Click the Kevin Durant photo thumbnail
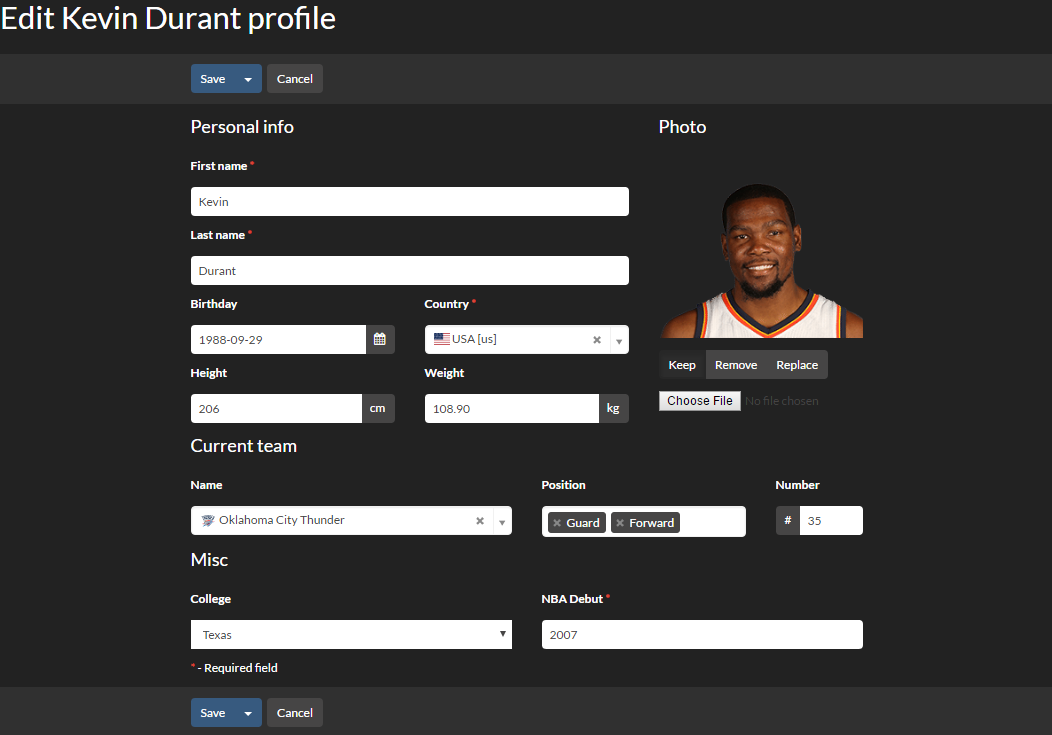 761,260
